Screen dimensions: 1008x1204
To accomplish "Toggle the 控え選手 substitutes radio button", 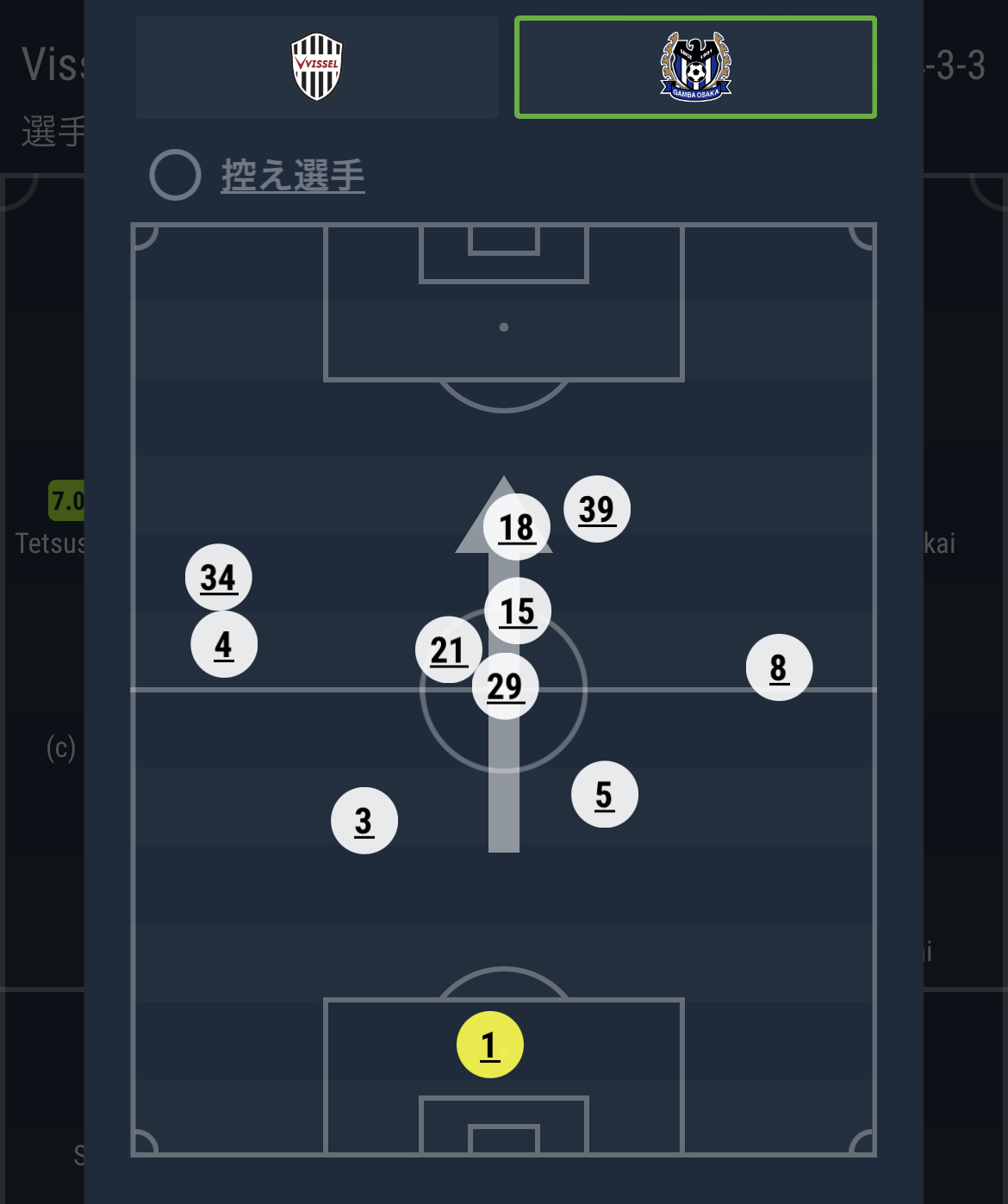I will (x=175, y=175).
